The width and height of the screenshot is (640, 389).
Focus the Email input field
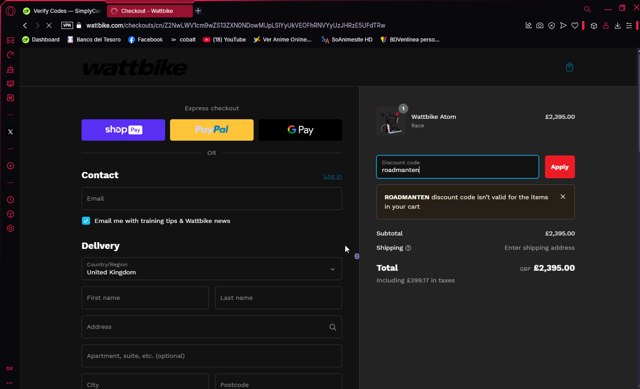click(211, 199)
